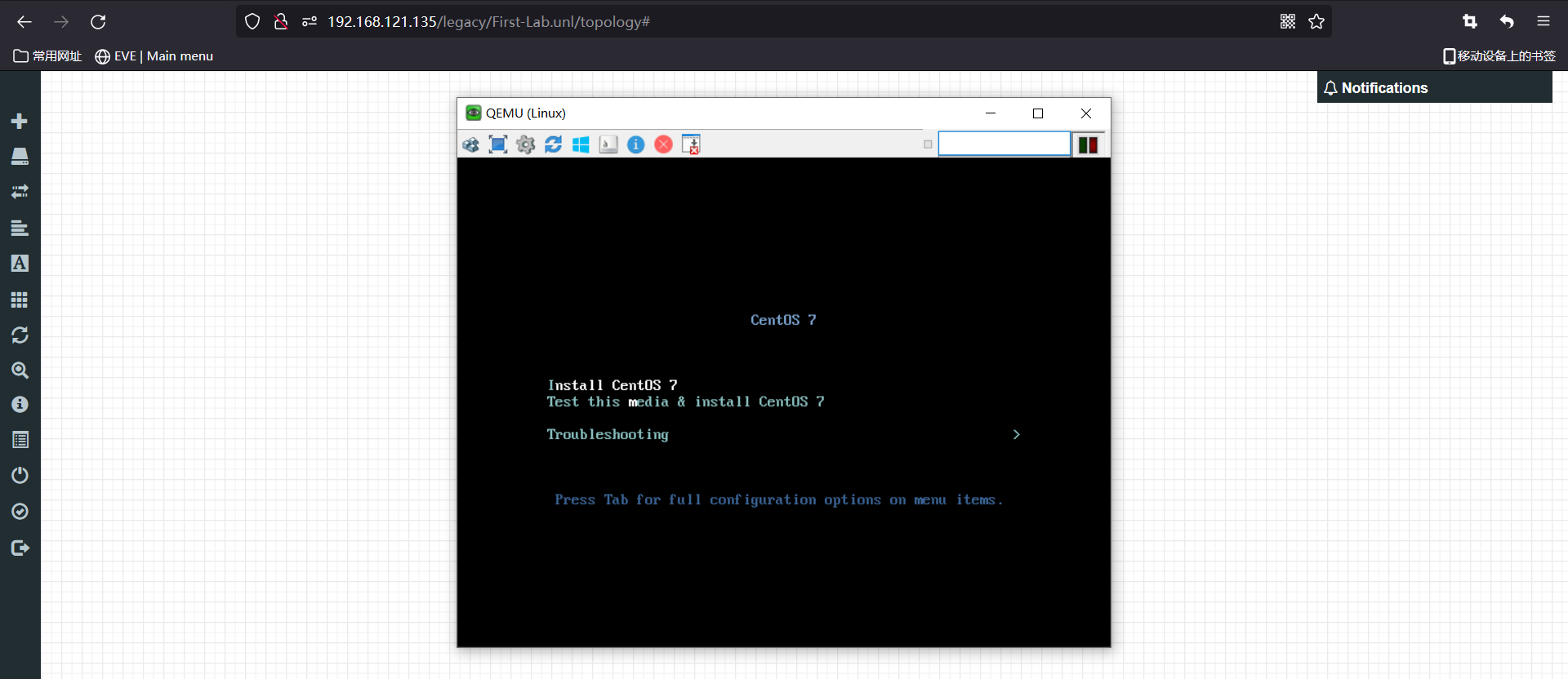The image size is (1568, 679).
Task: Click the power icon in sidebar
Action: (x=20, y=475)
